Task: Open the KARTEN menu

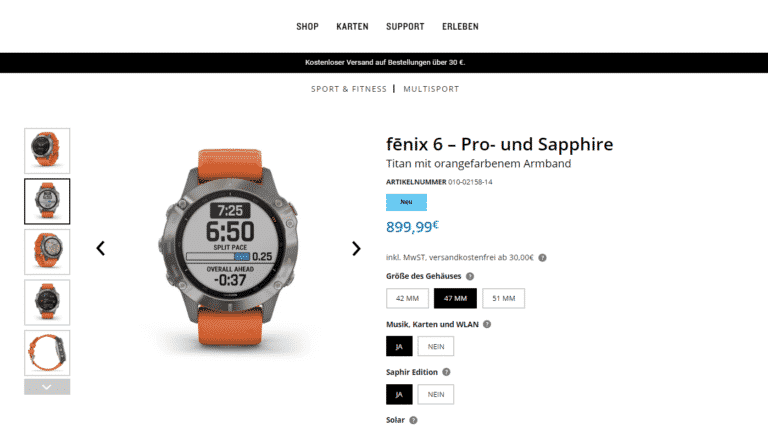Action: [x=352, y=26]
